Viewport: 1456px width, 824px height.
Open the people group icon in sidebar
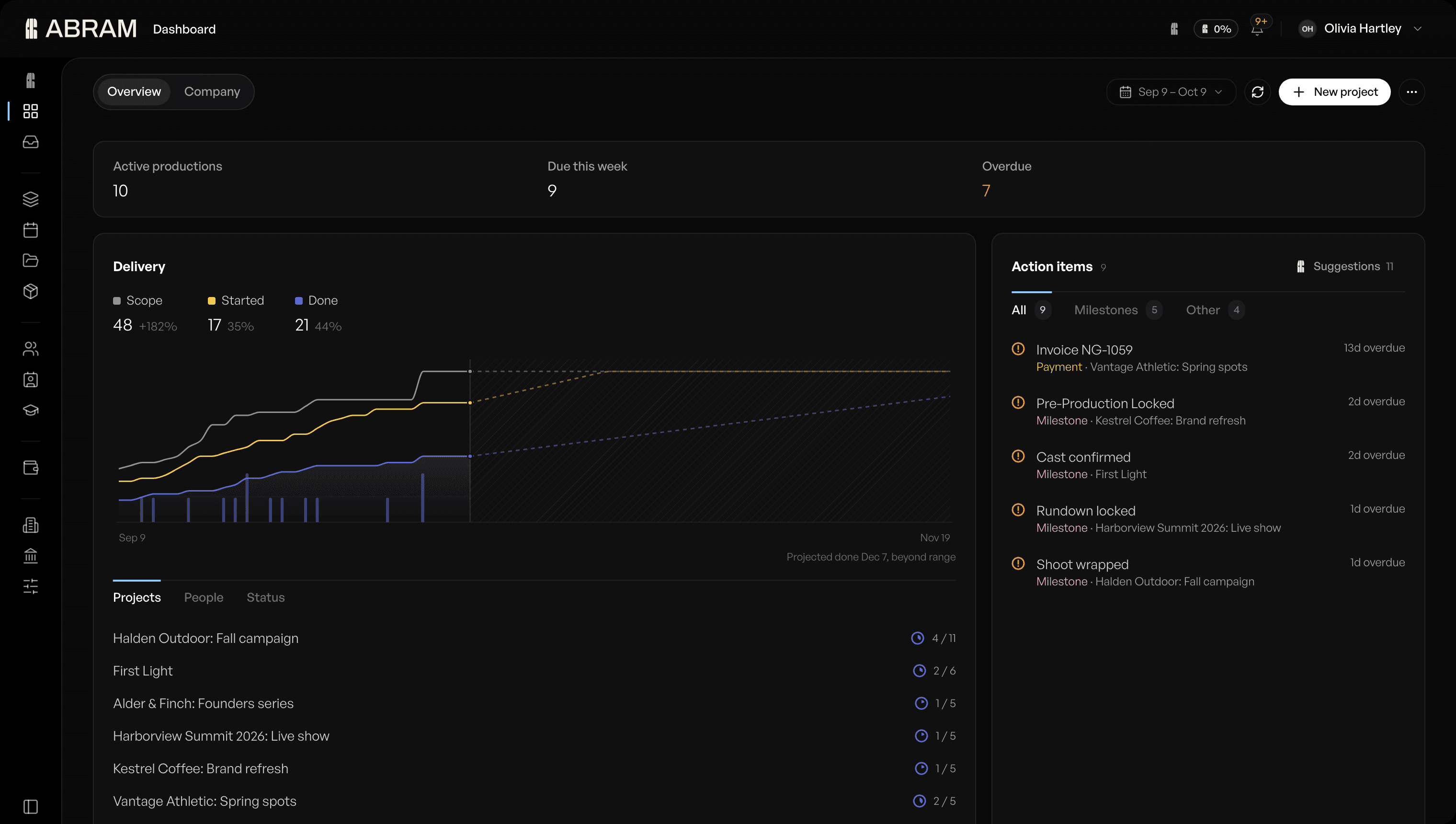pyautogui.click(x=31, y=349)
